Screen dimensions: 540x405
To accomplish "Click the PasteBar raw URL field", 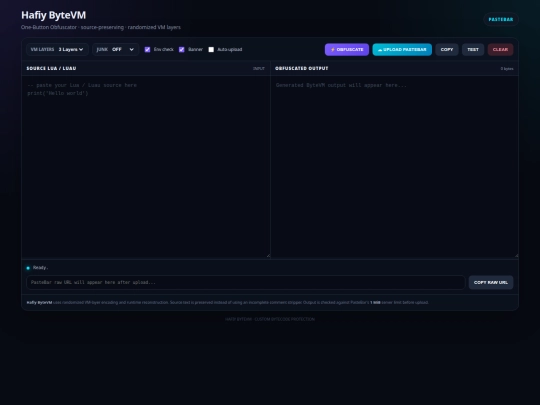I will pos(246,282).
